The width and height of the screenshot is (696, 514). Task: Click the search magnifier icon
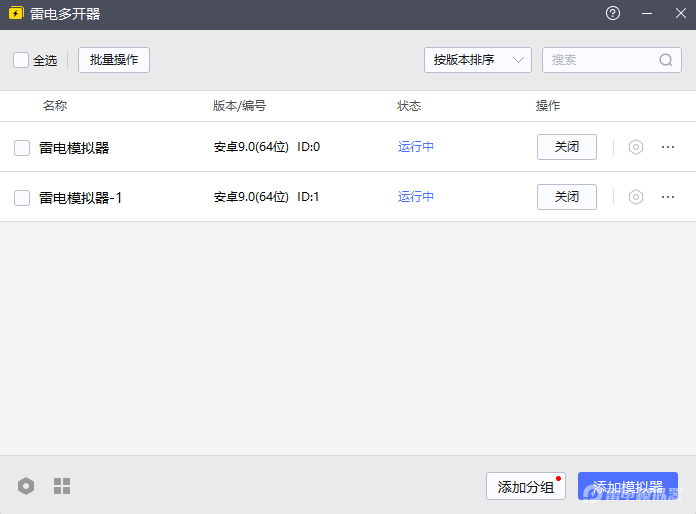click(665, 60)
